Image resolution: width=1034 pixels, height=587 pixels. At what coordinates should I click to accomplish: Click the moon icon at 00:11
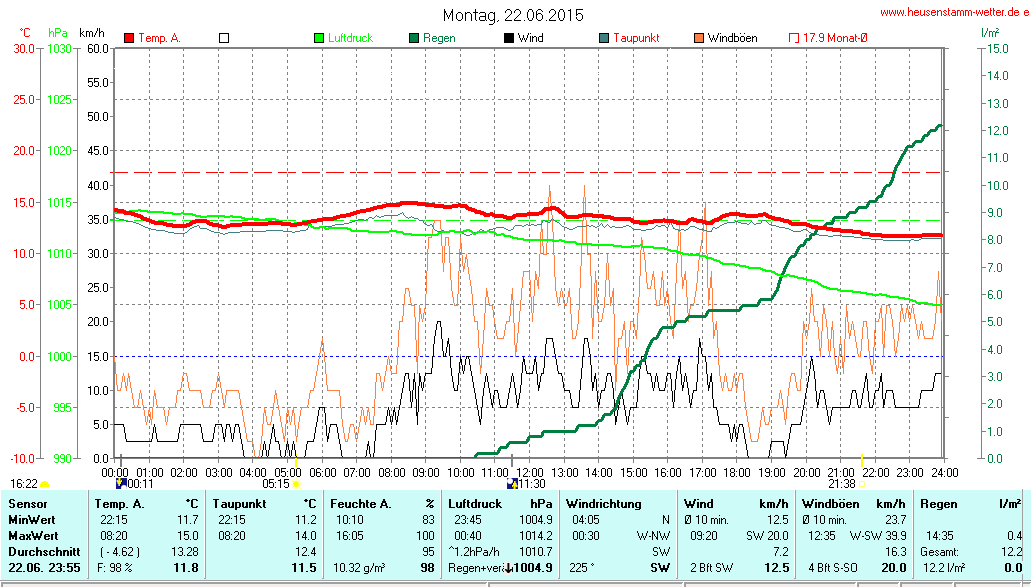pos(121,483)
